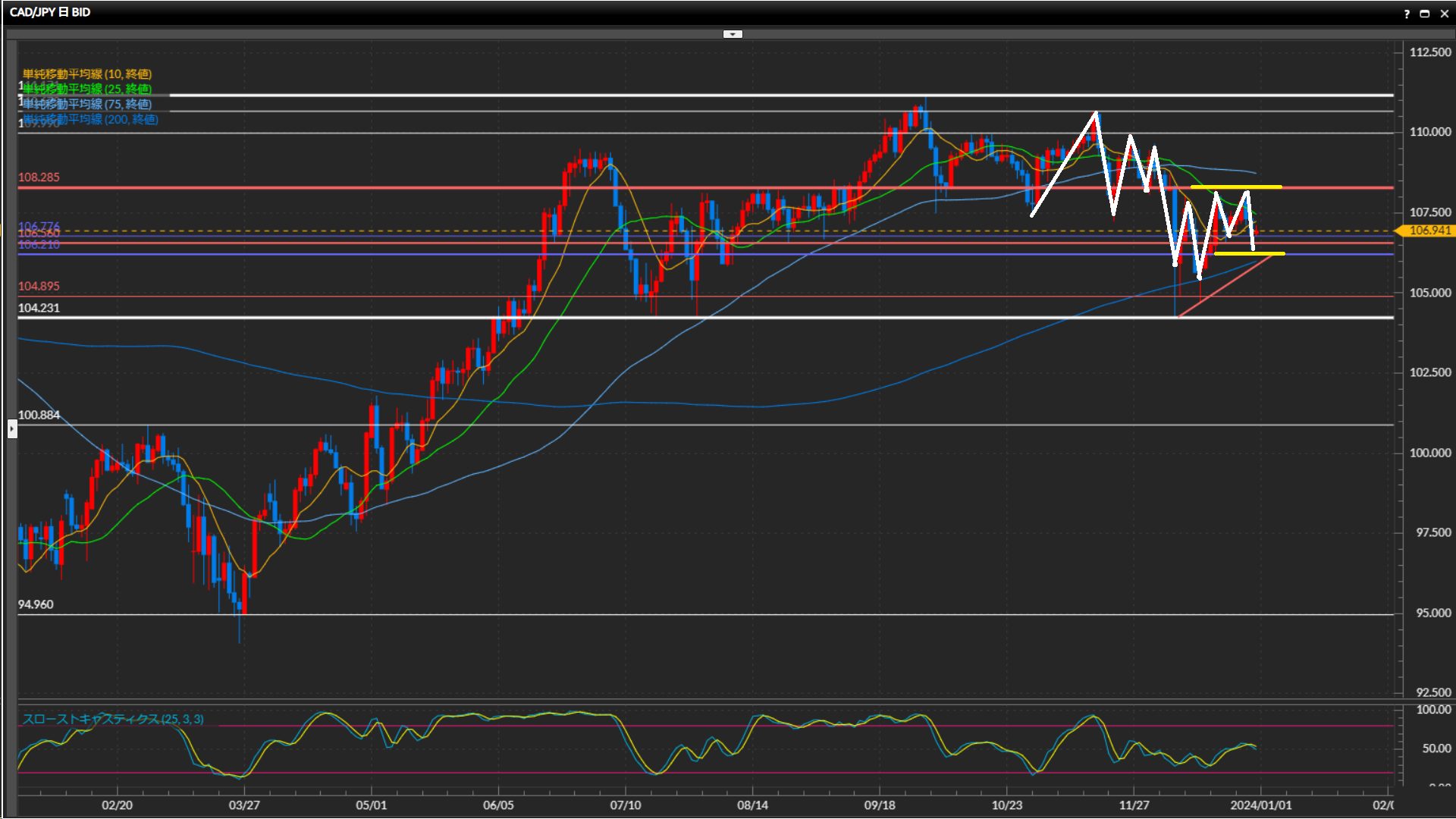Image resolution: width=1456 pixels, height=819 pixels.
Task: Expand the left side panel arrow
Action: [x=11, y=429]
